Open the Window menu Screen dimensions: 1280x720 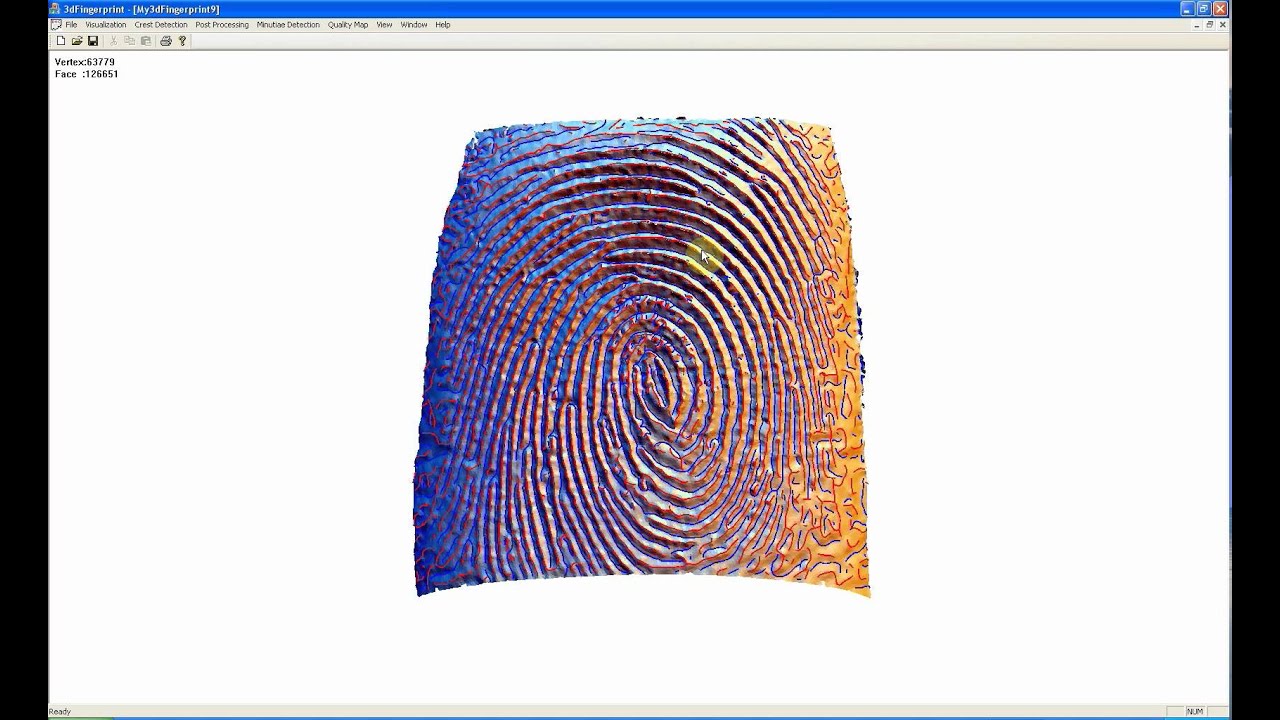(x=414, y=24)
